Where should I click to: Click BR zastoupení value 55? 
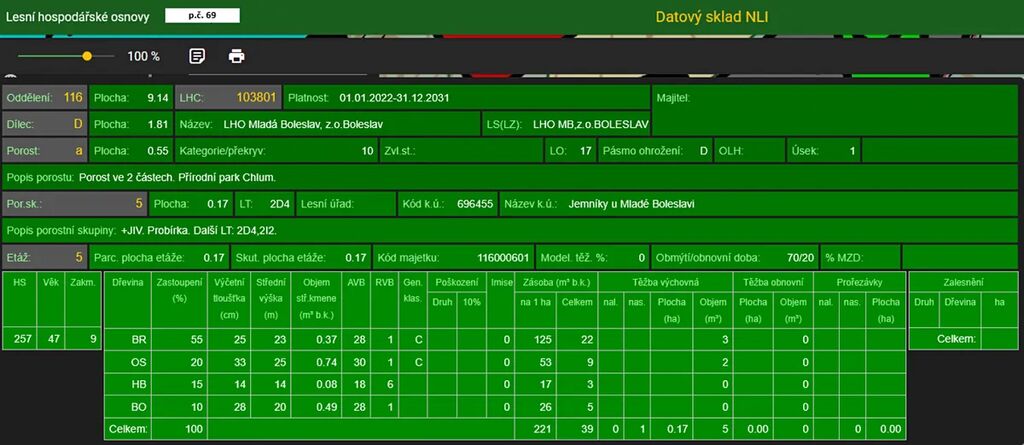[197, 339]
